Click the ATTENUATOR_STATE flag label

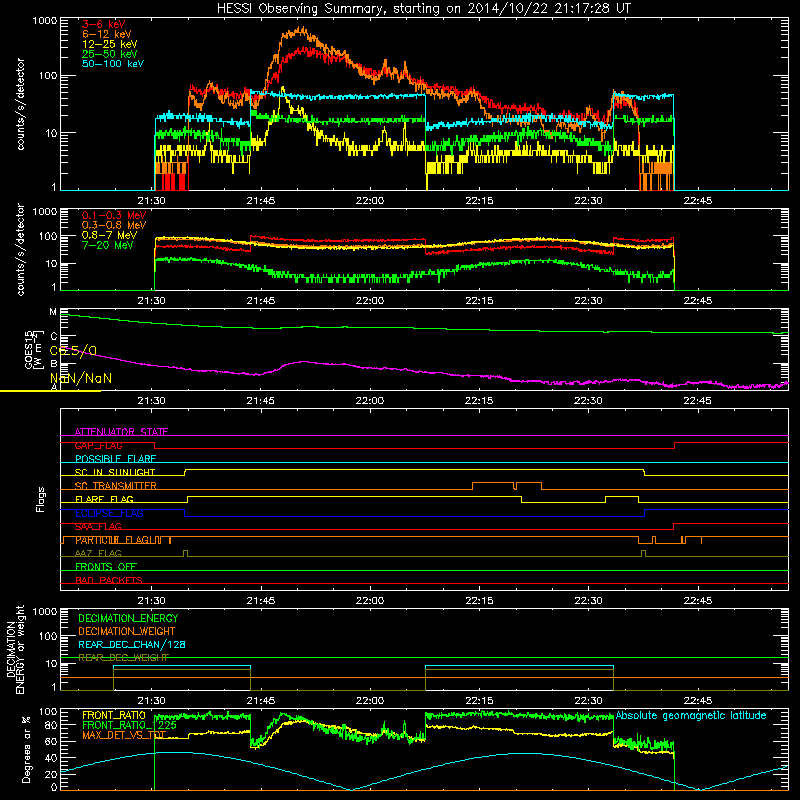click(x=121, y=432)
